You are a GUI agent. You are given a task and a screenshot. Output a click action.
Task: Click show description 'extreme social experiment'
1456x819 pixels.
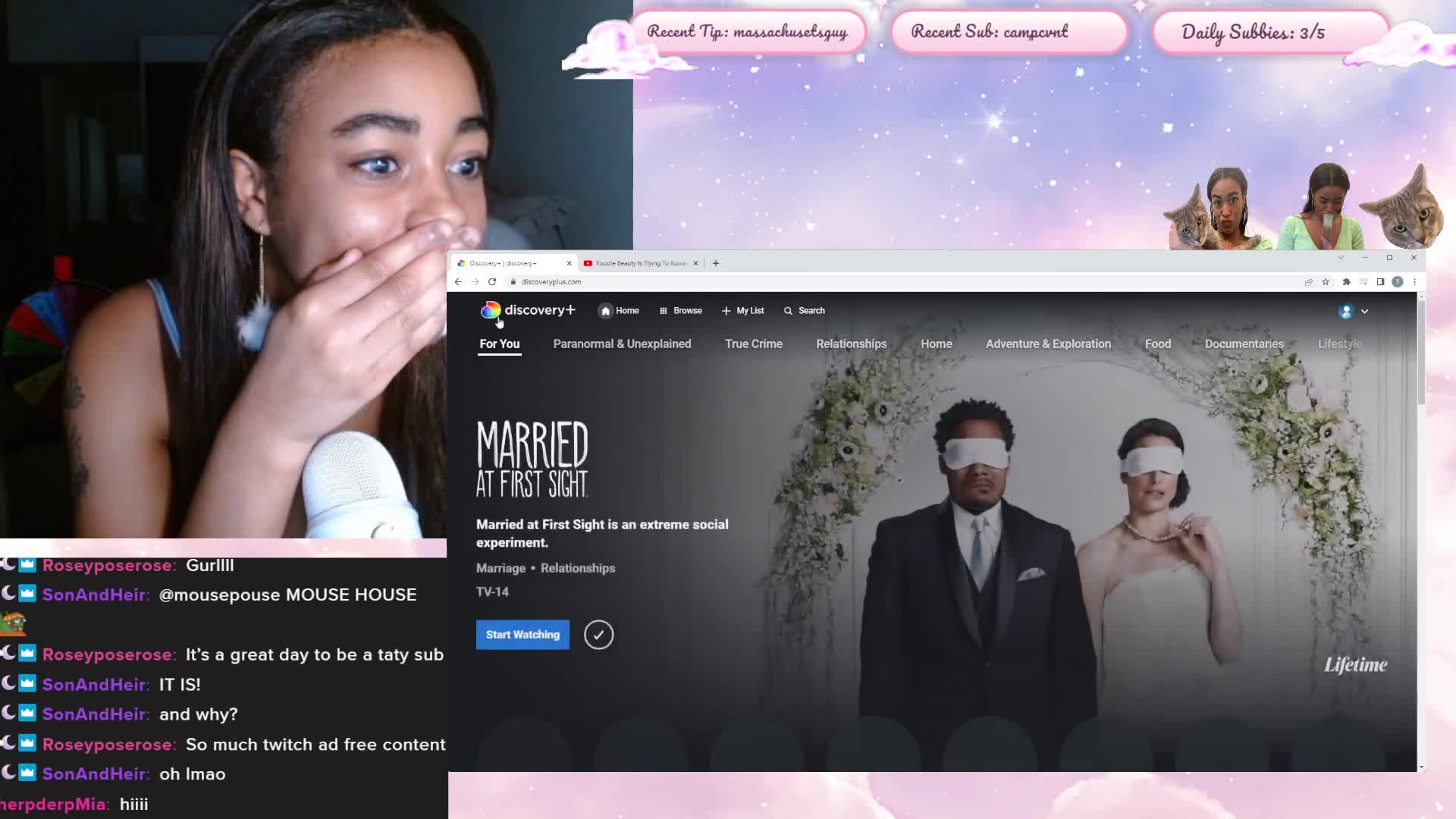(x=602, y=533)
